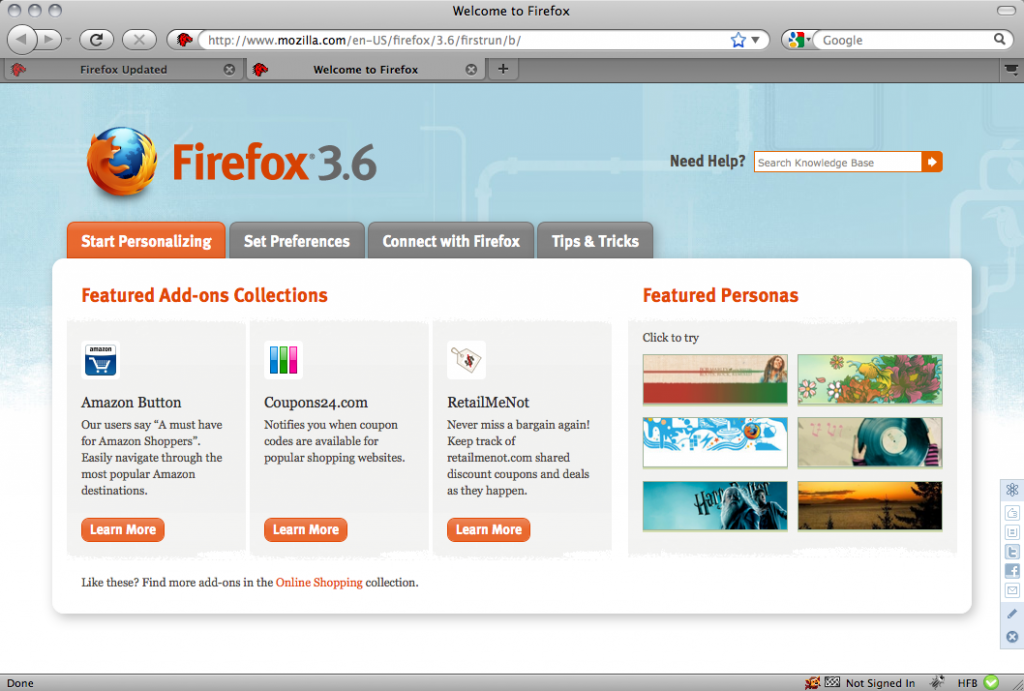Open the Google search engine dropdown
1024x691 pixels.
798,40
